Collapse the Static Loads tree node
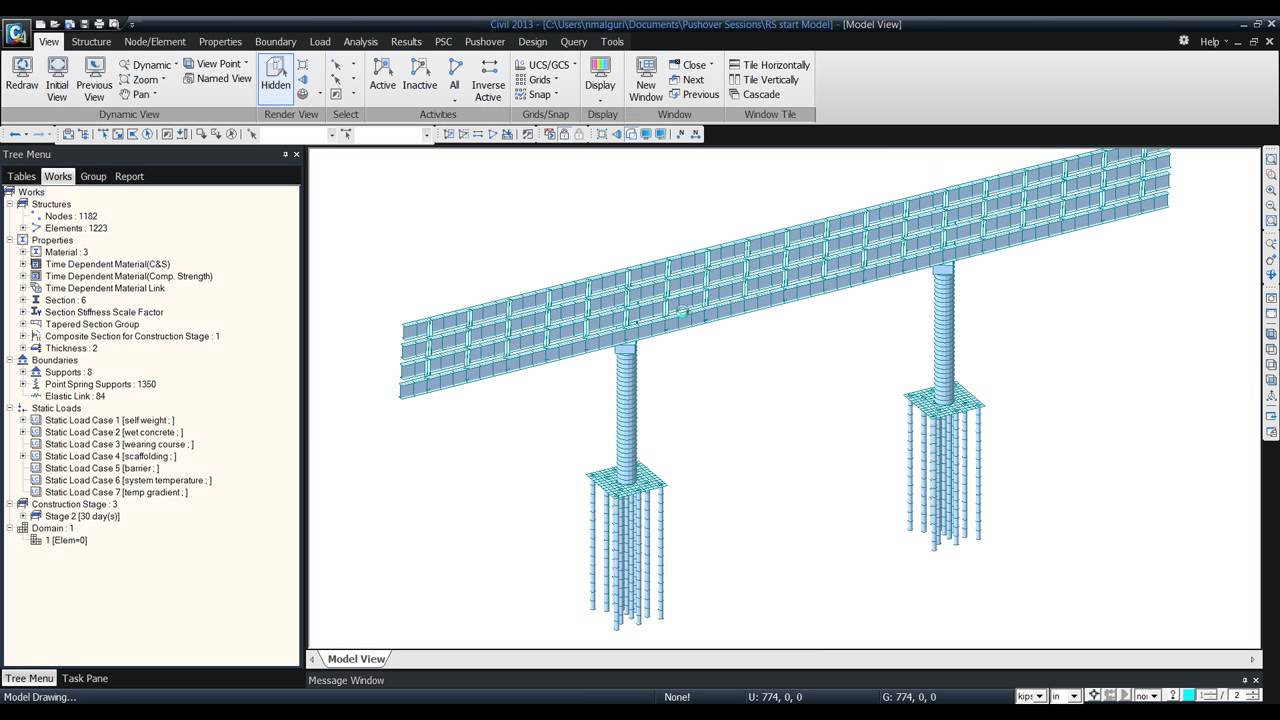 pyautogui.click(x=10, y=408)
